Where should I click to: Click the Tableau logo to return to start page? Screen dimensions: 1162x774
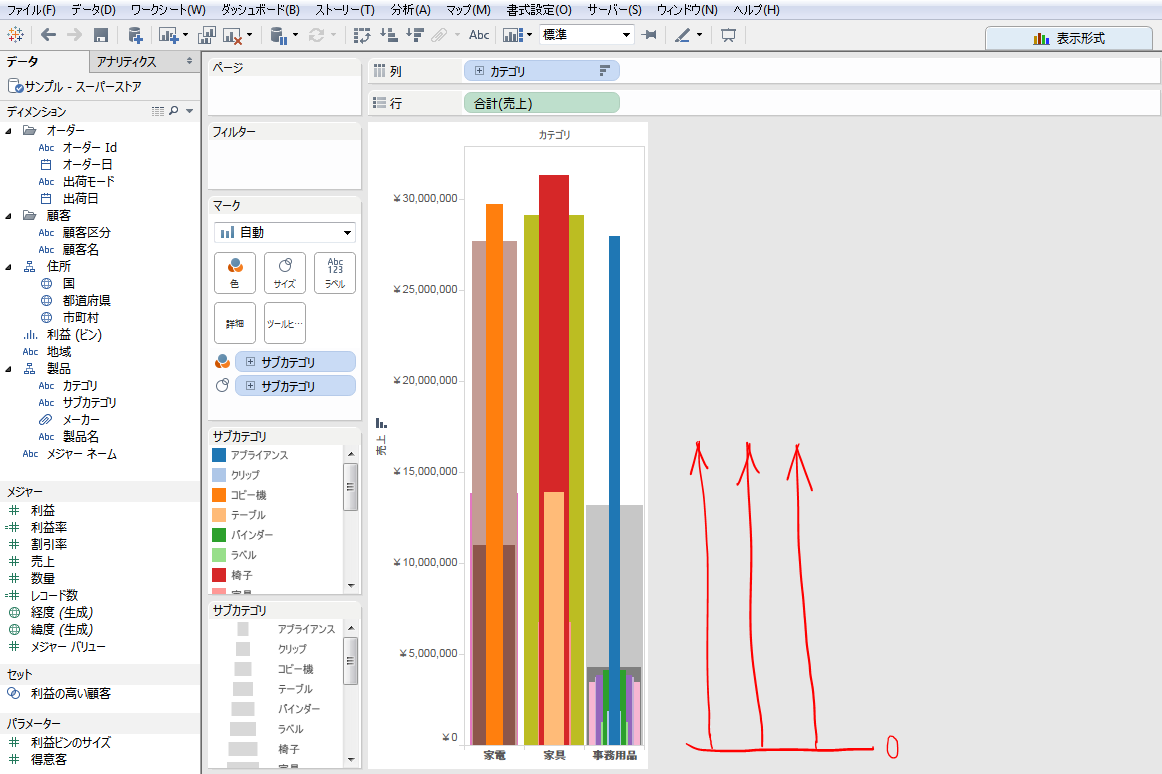click(x=15, y=34)
